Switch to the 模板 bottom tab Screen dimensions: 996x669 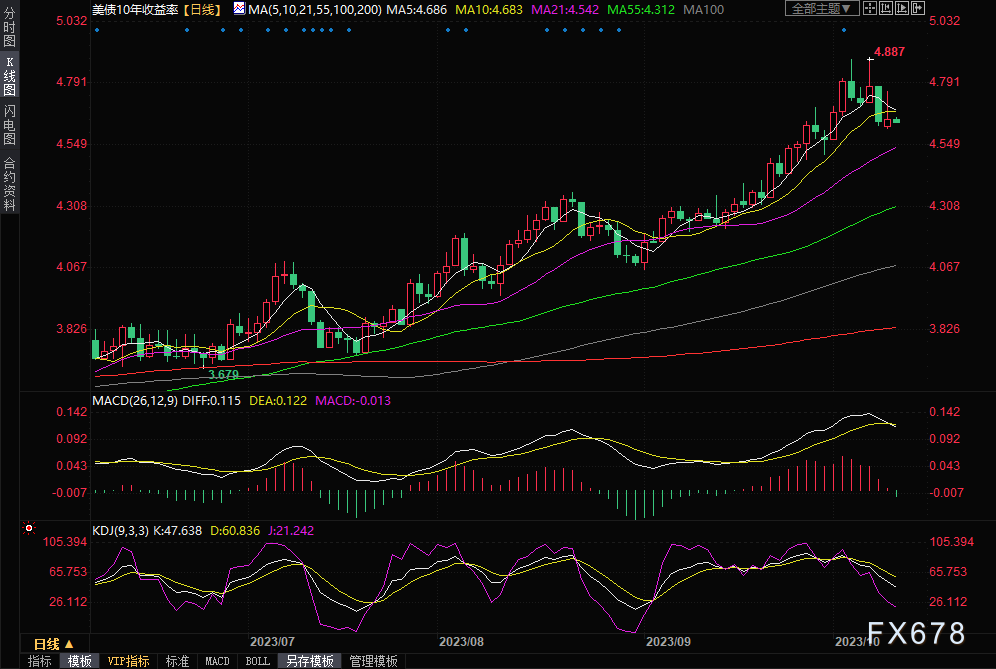click(79, 661)
